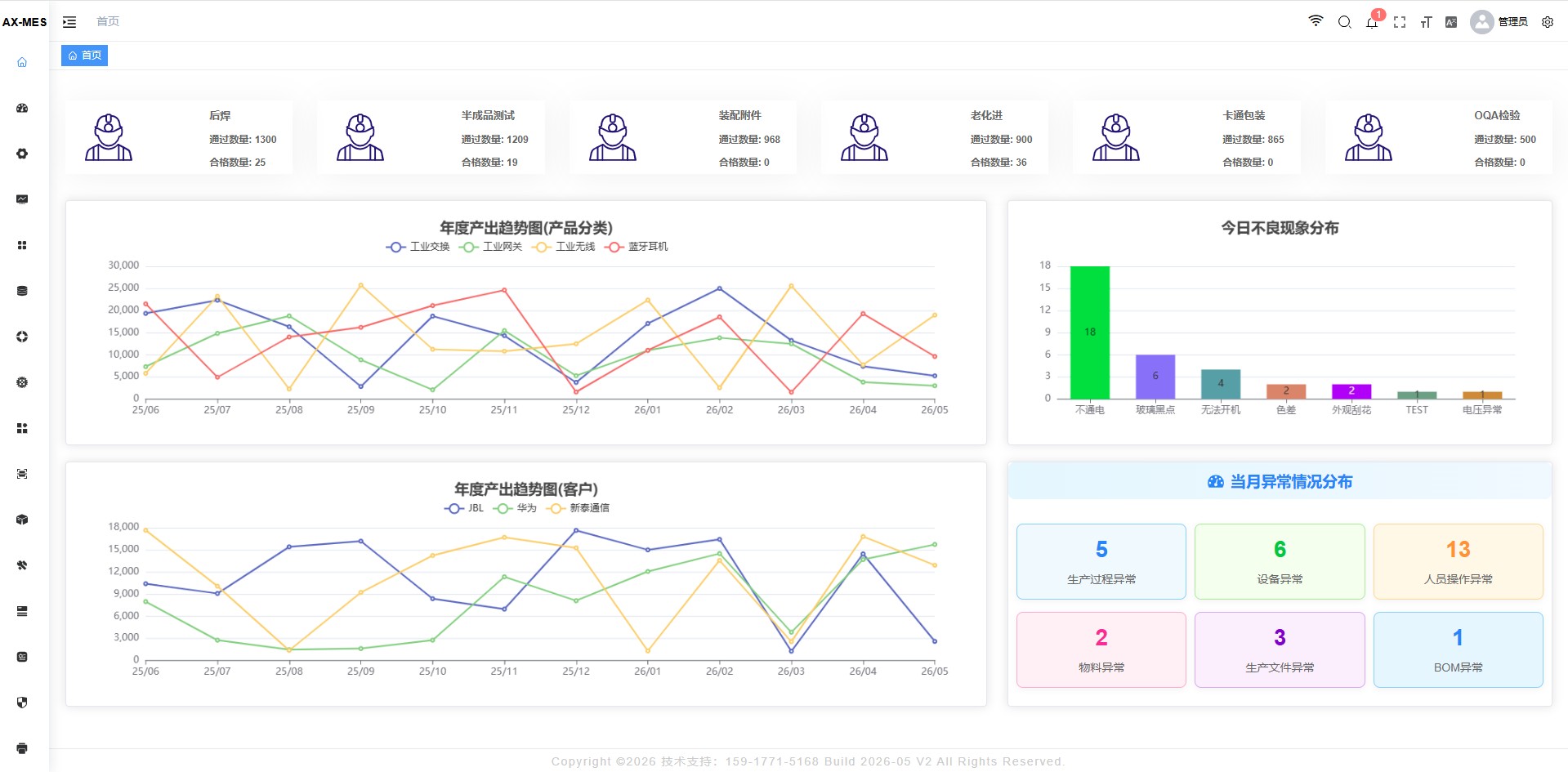Open the 生产文件异常 card showing 3

coord(1280,650)
